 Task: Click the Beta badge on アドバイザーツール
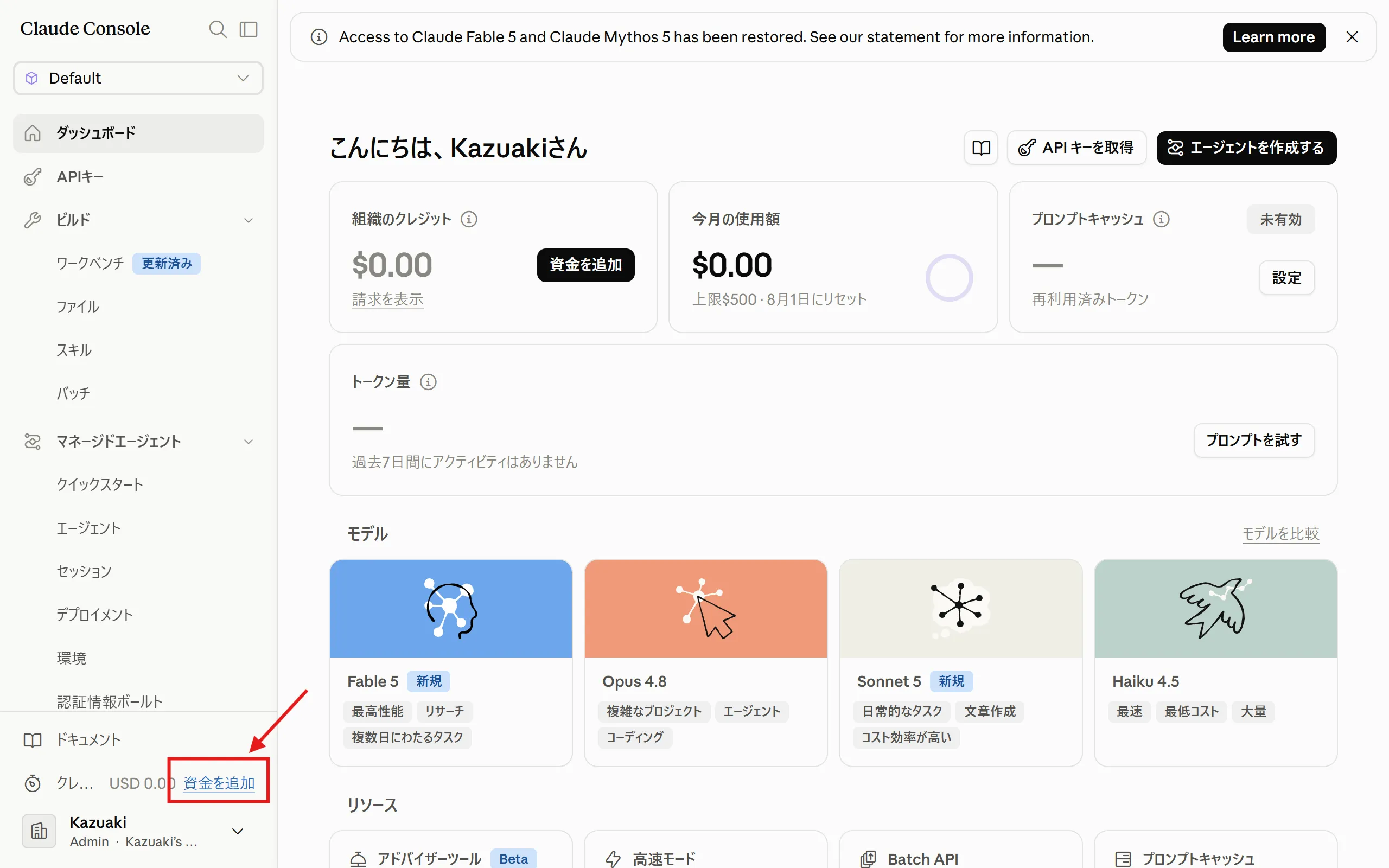click(x=513, y=859)
